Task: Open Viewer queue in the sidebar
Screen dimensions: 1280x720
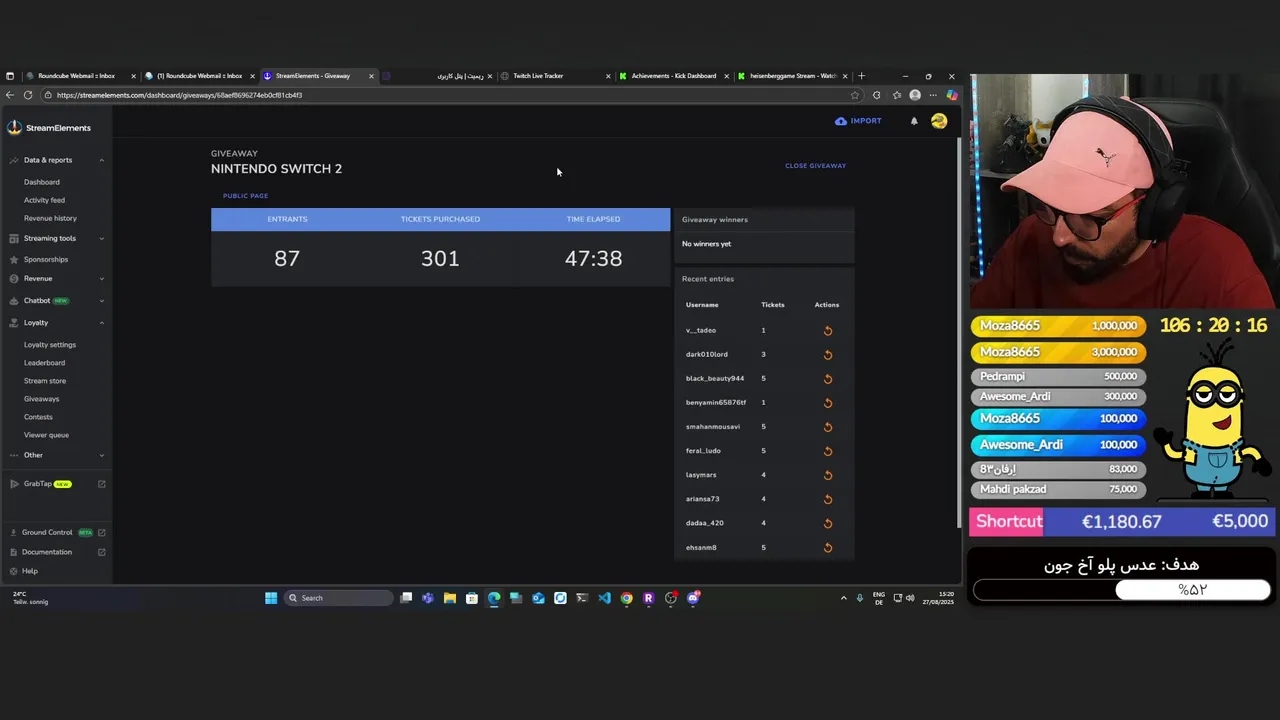Action: pyautogui.click(x=46, y=435)
